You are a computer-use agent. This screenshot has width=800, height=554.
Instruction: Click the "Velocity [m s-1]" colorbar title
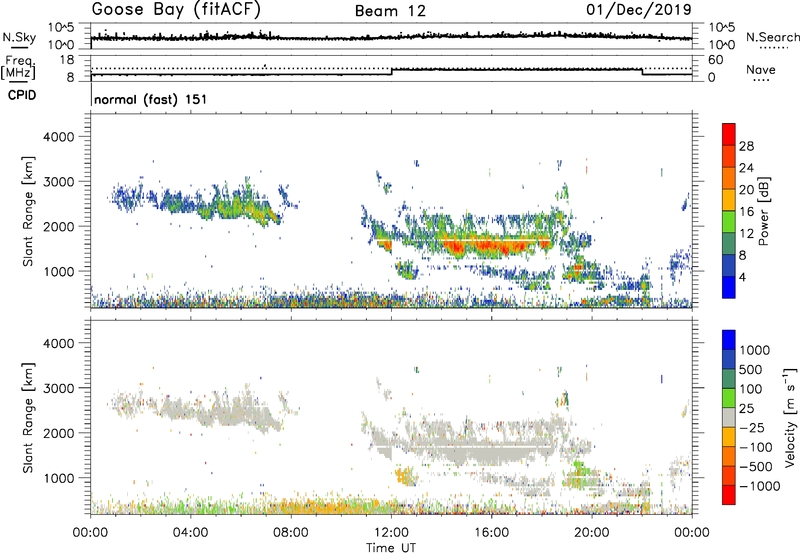[x=790, y=417]
